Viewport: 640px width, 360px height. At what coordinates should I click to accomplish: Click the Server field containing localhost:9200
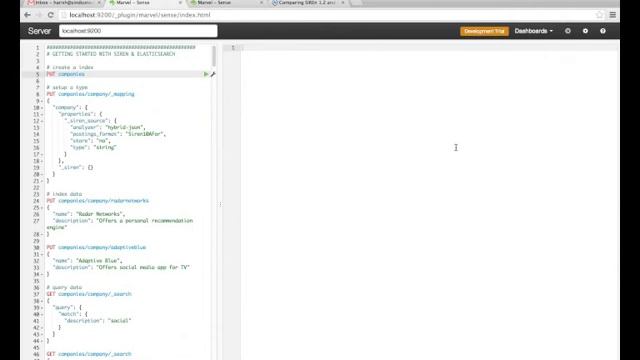pyautogui.click(x=138, y=31)
